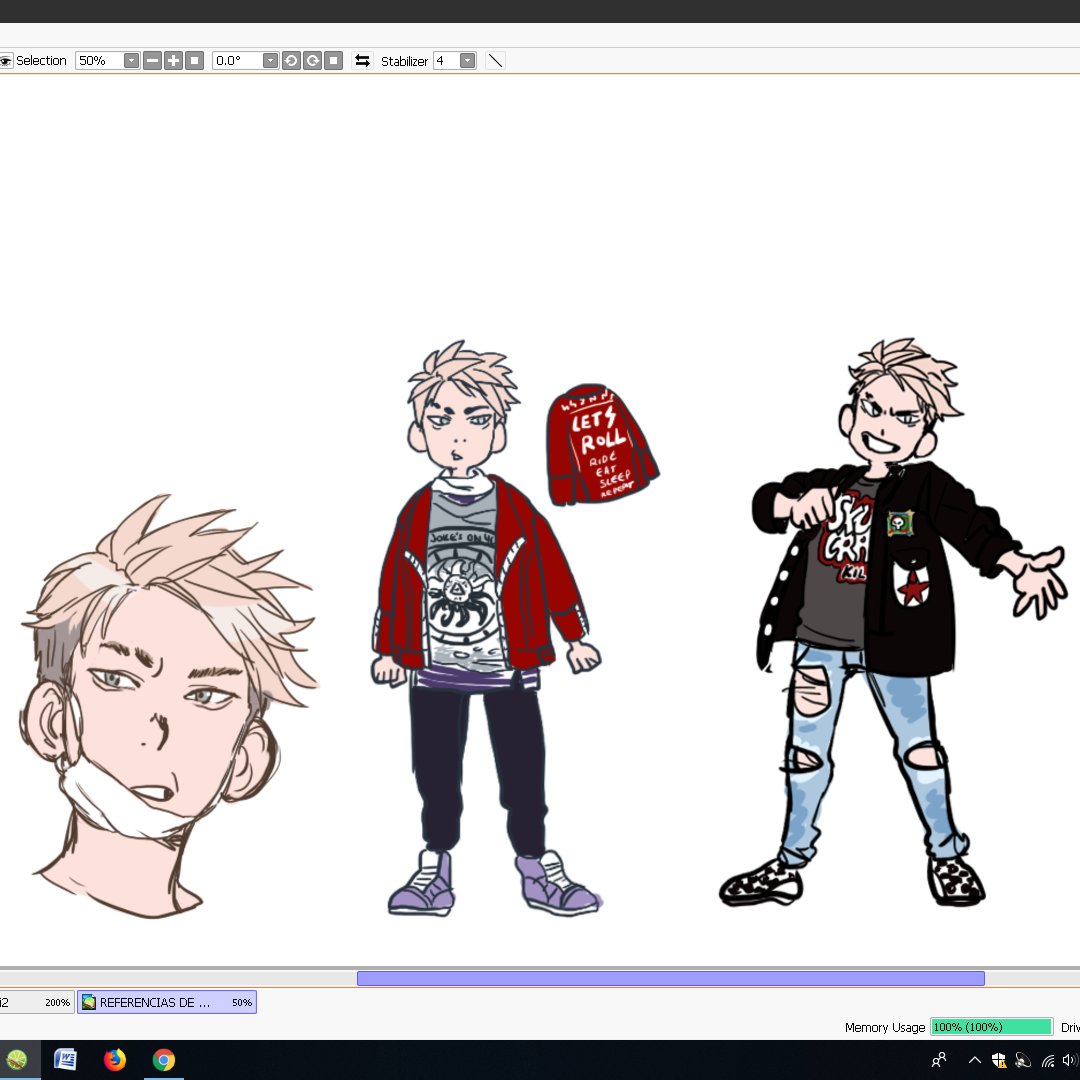Click the 0.0° rotation value field

(238, 61)
